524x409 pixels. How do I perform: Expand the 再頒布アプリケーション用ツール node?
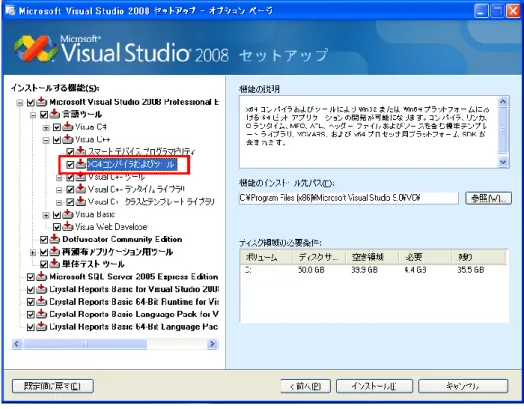point(33,253)
